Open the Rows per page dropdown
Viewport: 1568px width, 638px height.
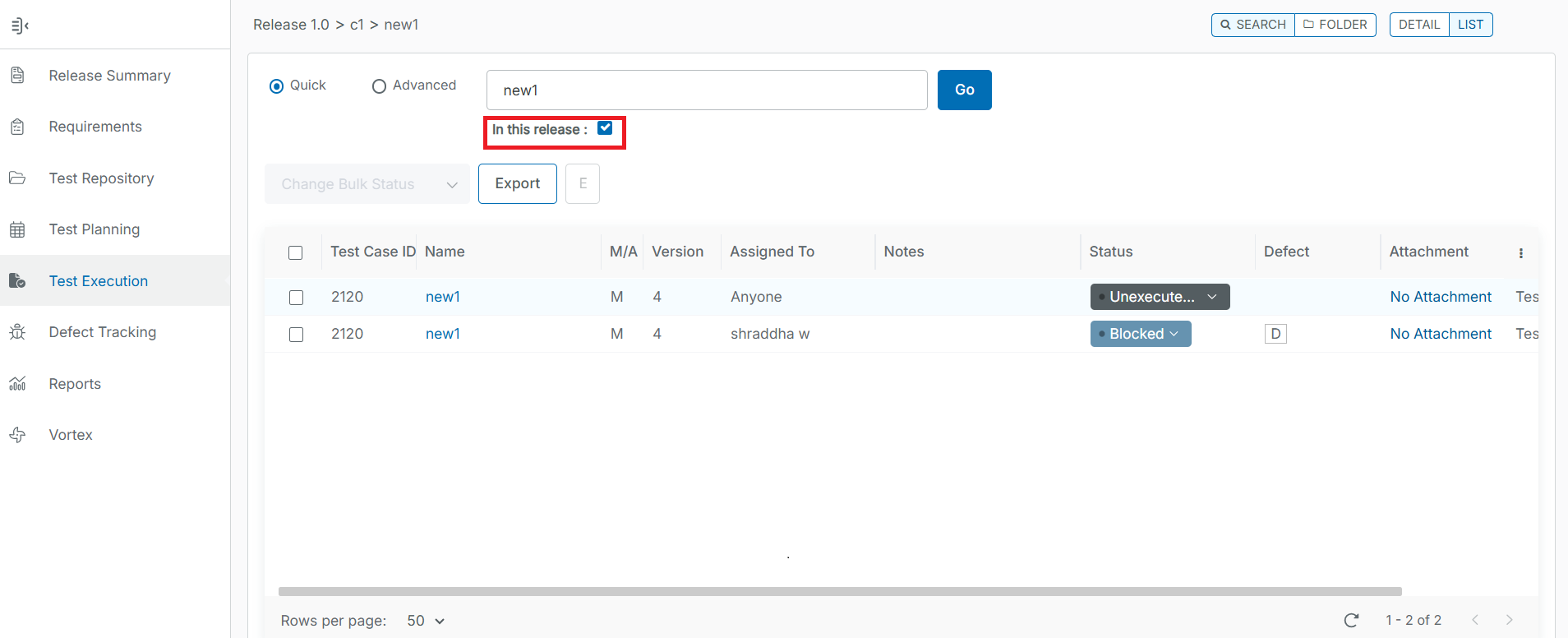click(x=426, y=621)
